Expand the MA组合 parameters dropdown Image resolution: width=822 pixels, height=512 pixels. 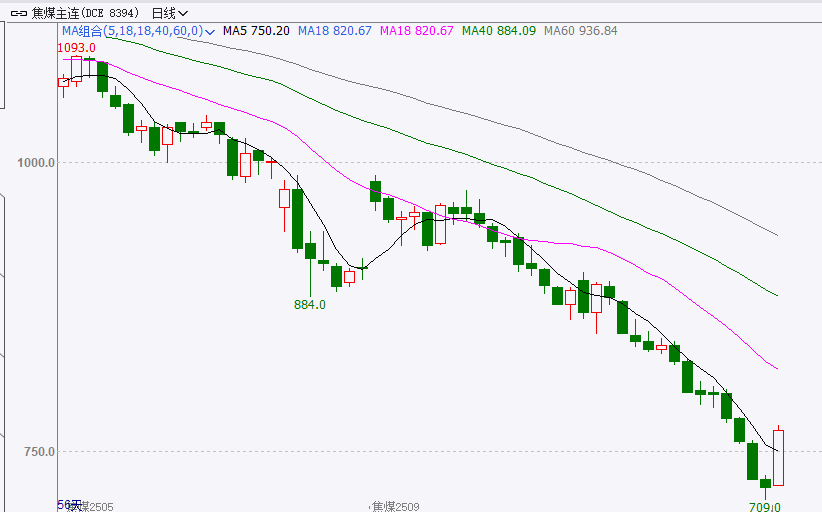[x=210, y=32]
